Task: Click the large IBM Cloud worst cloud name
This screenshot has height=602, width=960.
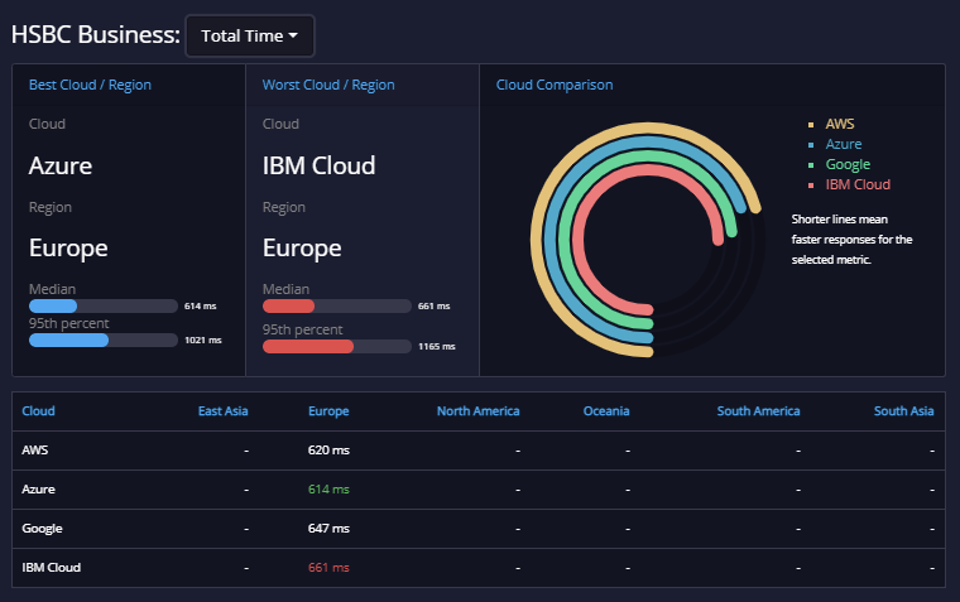Action: tap(319, 166)
